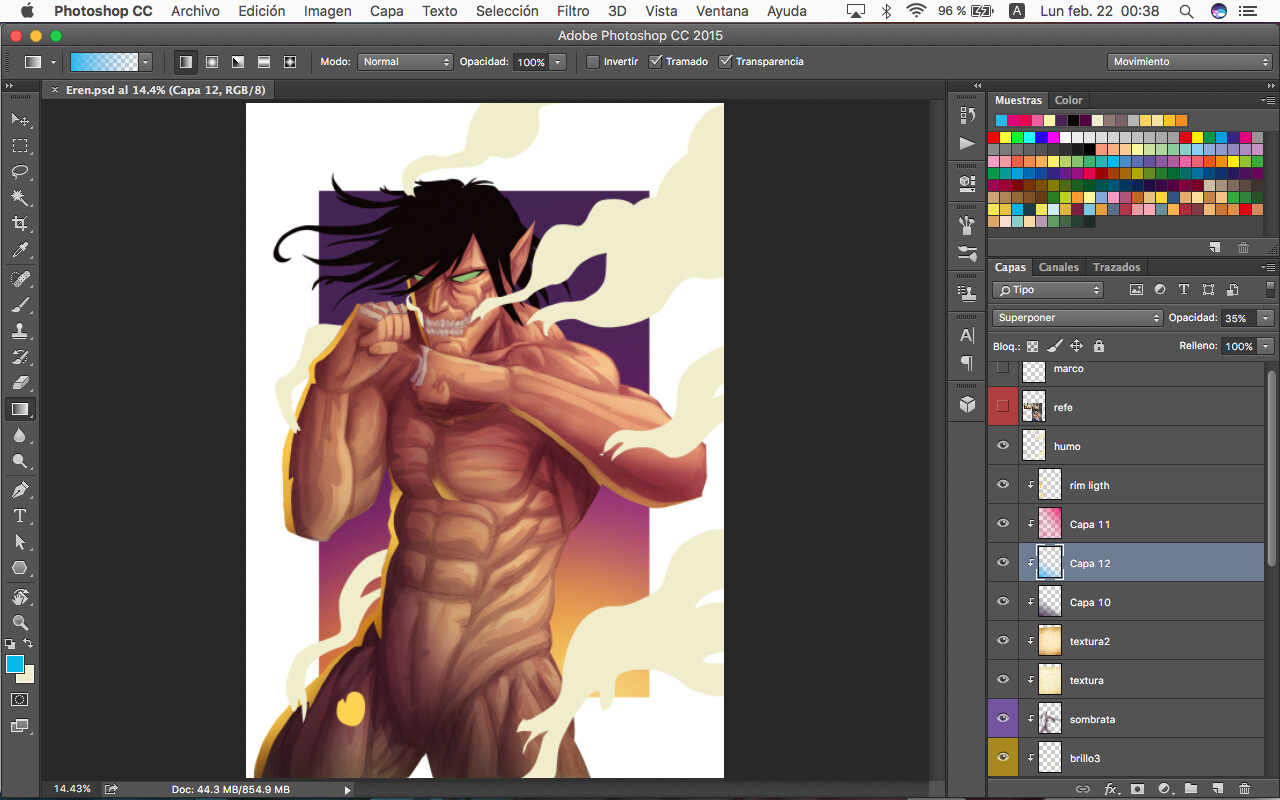Hide the Capa 11 layer
Screen dimensions: 1280x800
1002,524
